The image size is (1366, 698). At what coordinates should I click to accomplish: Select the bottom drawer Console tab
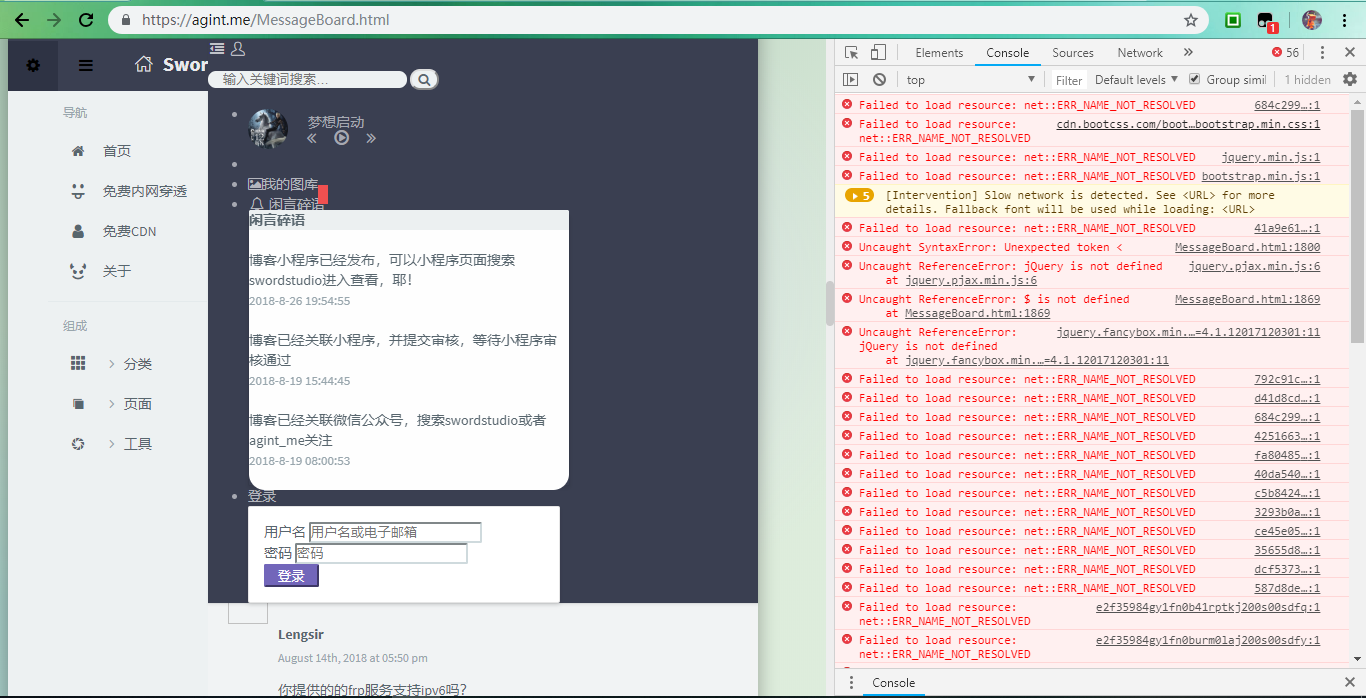point(894,683)
